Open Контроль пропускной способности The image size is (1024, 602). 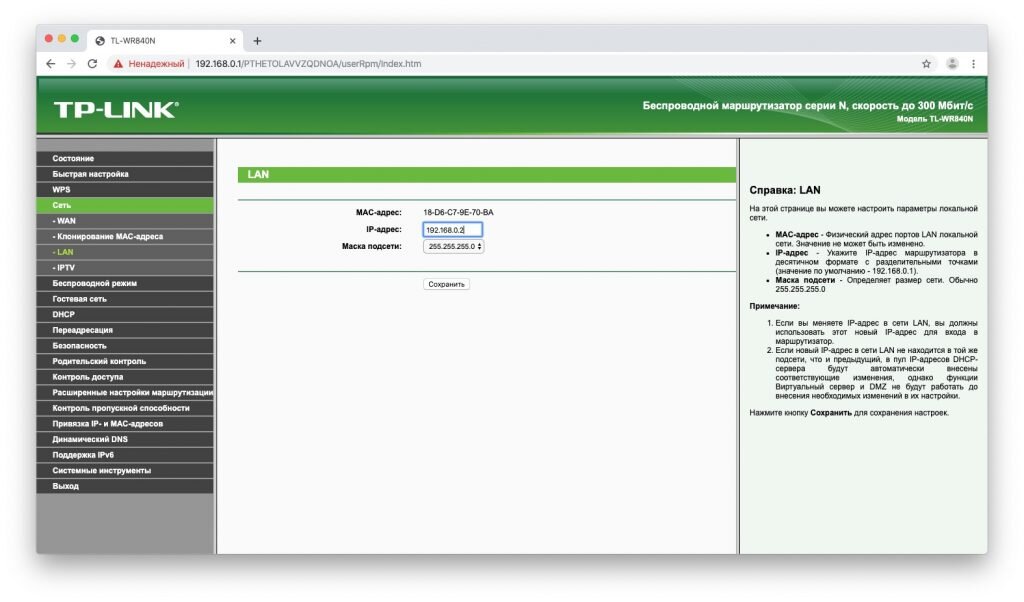pos(125,408)
